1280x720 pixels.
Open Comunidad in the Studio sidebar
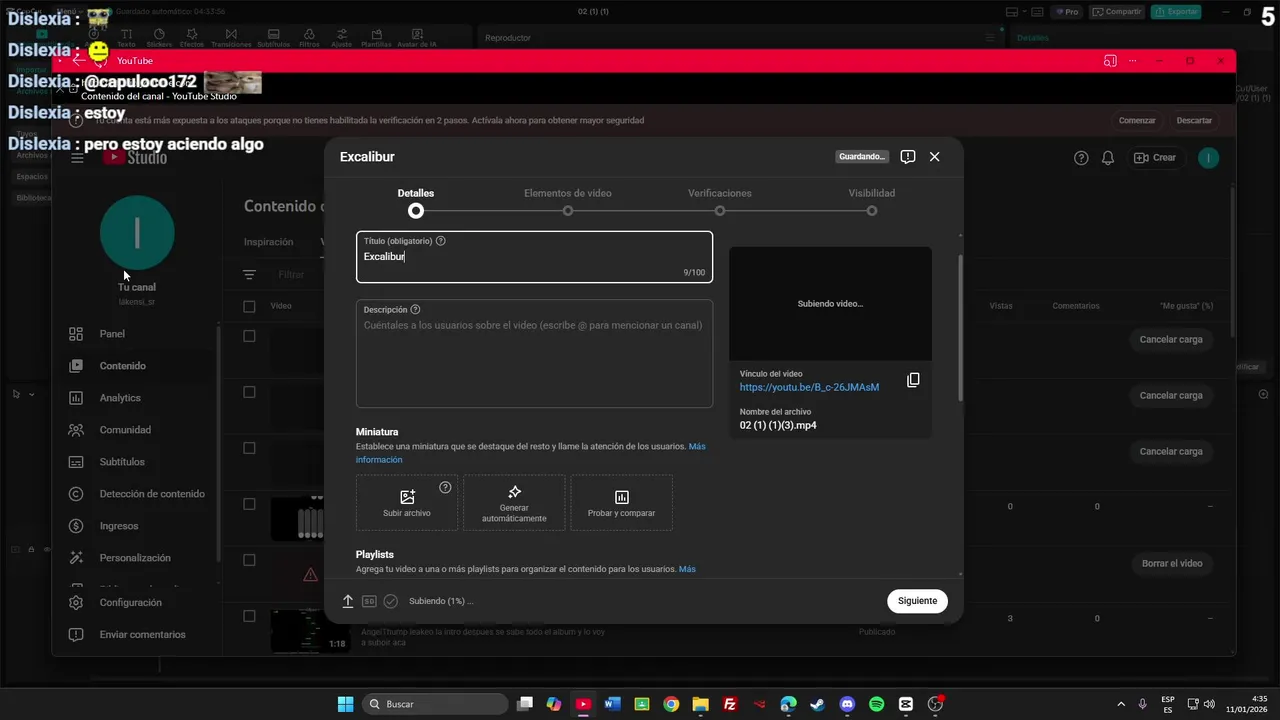[136, 430]
